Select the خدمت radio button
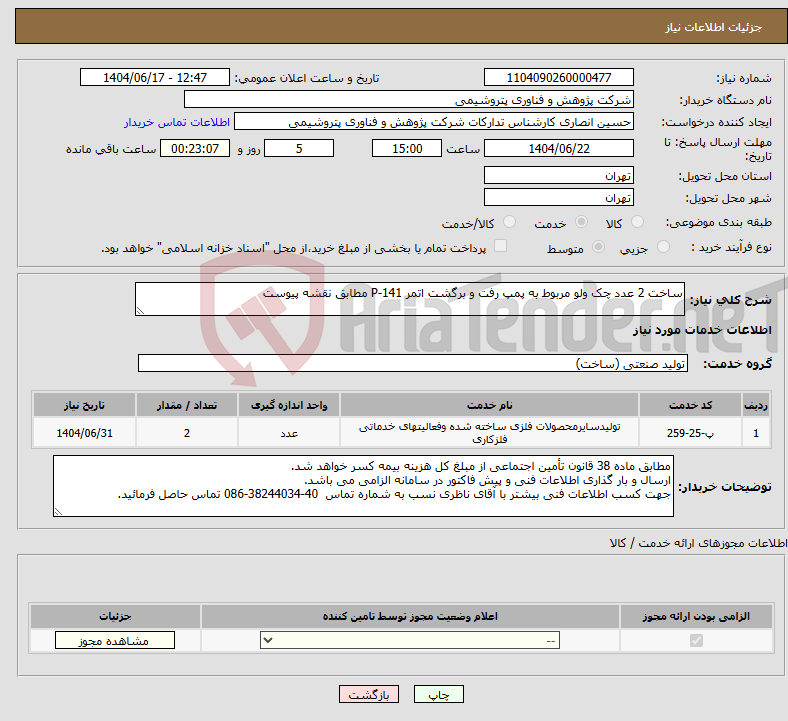The image size is (788, 721). click(x=581, y=222)
